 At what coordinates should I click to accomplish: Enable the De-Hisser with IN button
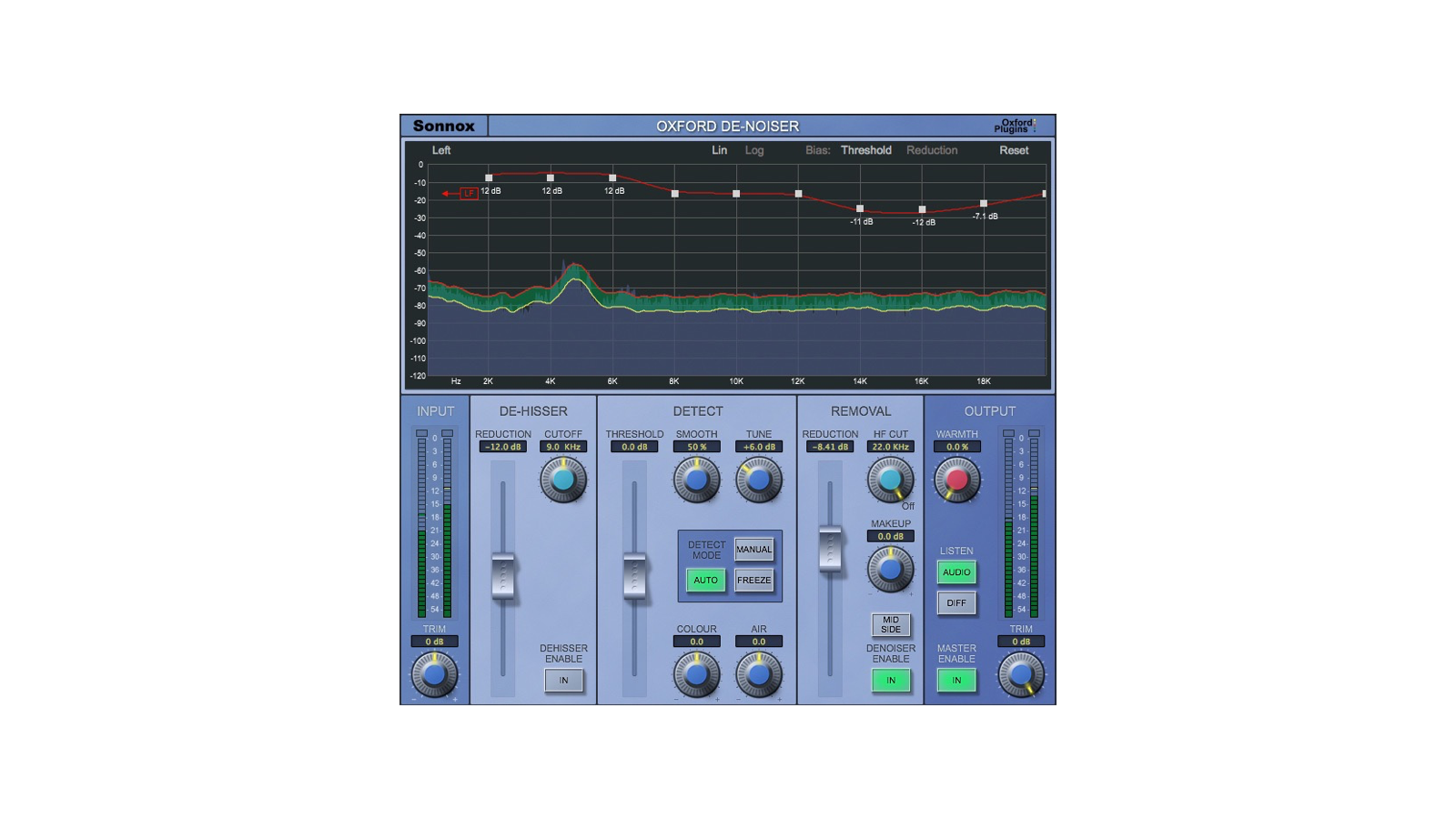point(563,680)
